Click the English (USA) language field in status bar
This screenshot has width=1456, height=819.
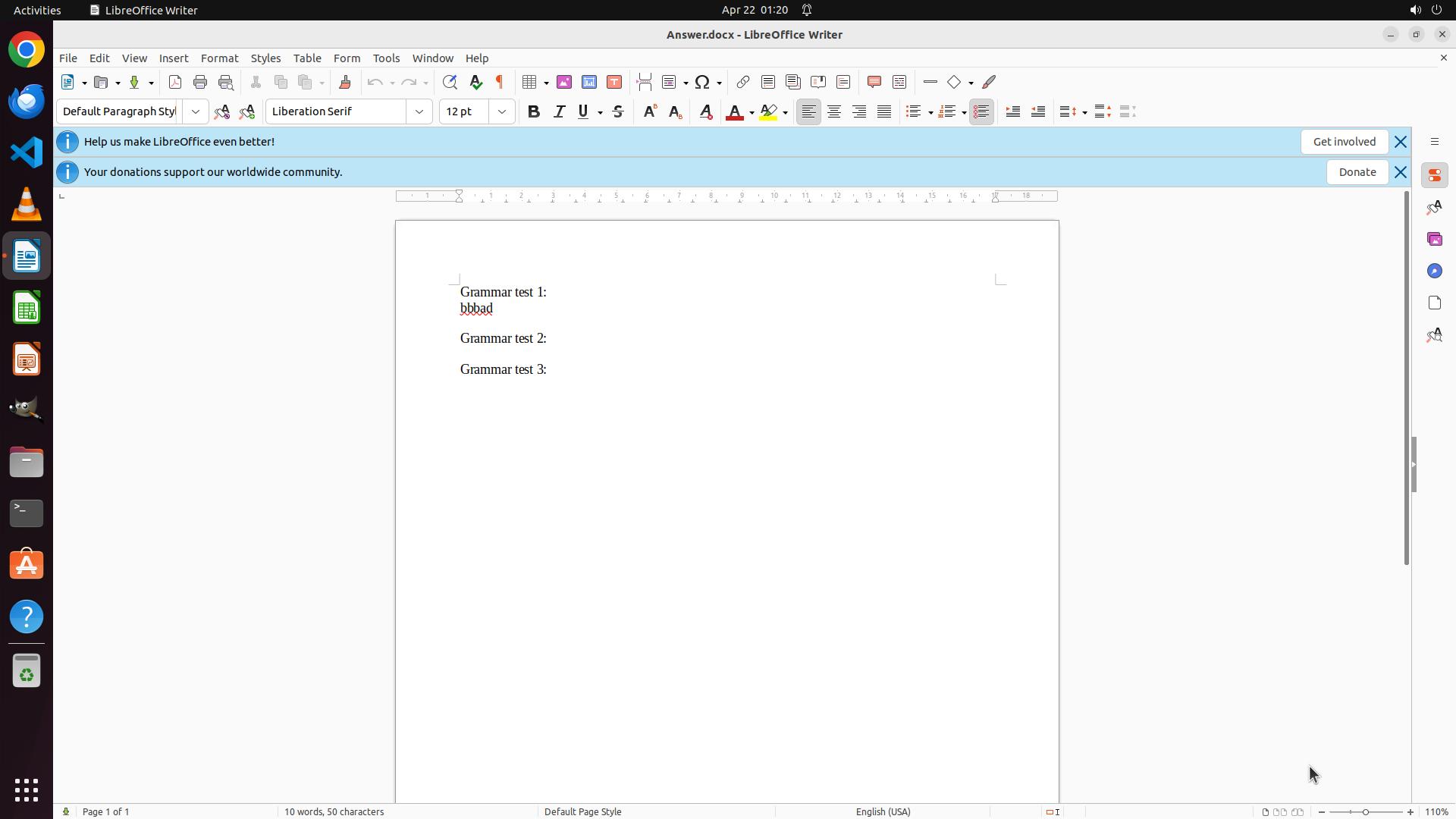pos(883,811)
